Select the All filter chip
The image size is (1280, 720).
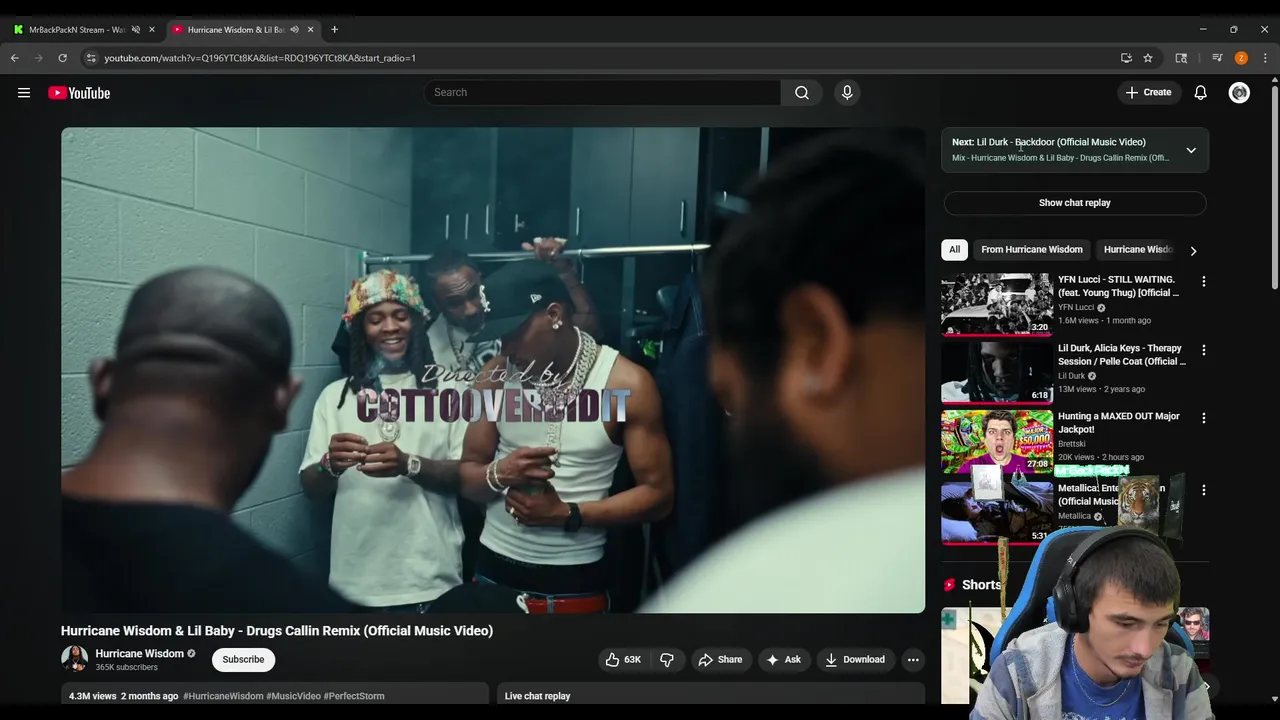[x=954, y=250]
